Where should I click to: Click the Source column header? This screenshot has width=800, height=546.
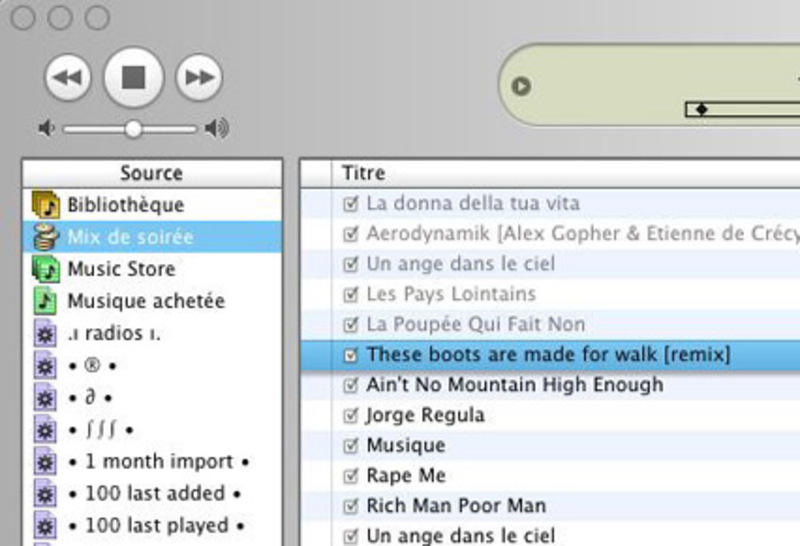152,173
